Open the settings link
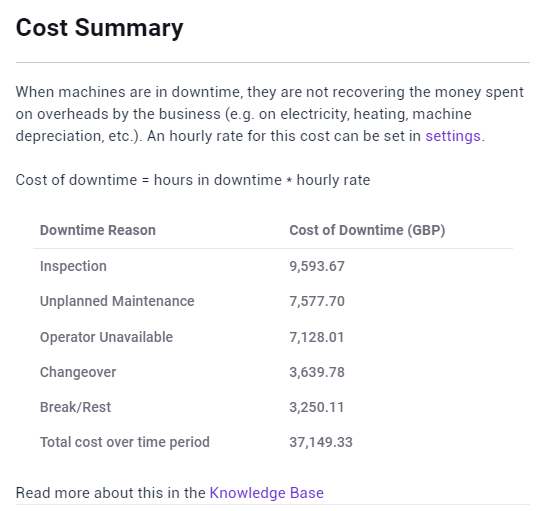 coord(453,136)
